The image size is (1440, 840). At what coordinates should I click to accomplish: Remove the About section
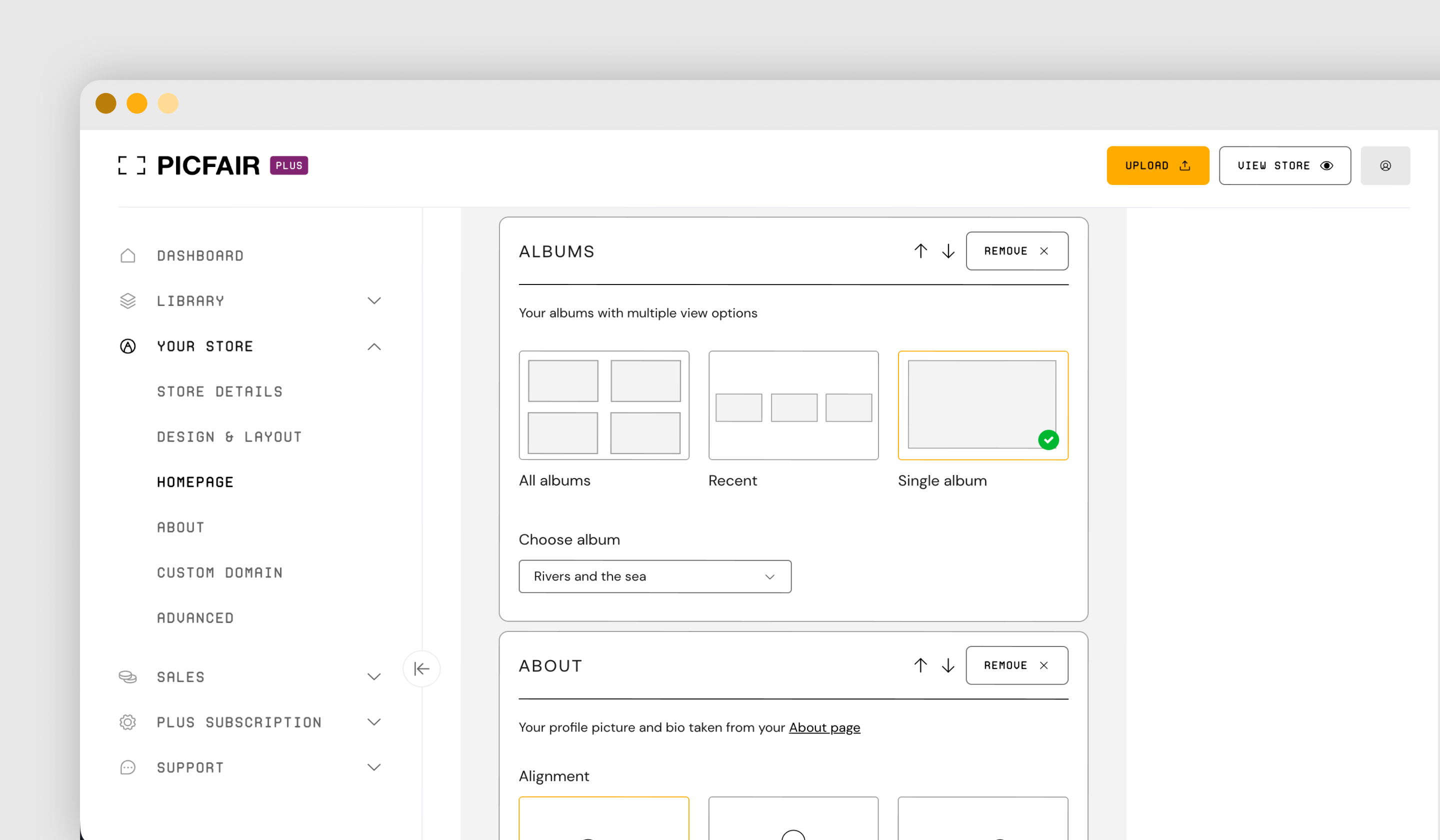point(1017,665)
